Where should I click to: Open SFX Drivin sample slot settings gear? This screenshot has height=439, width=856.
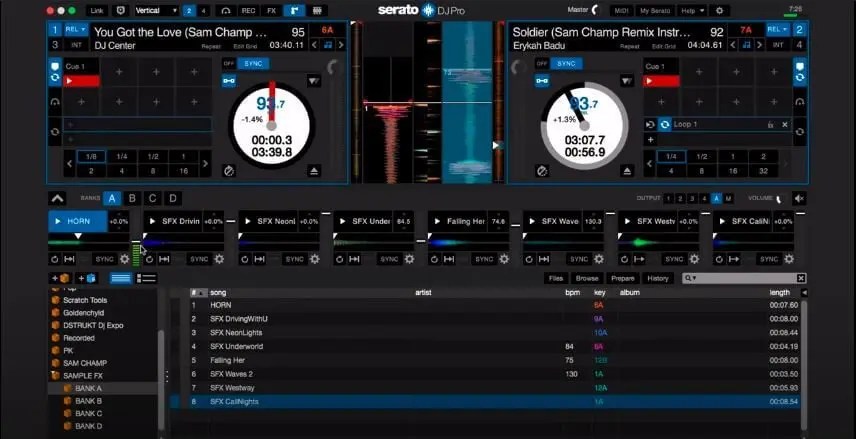coord(219,259)
